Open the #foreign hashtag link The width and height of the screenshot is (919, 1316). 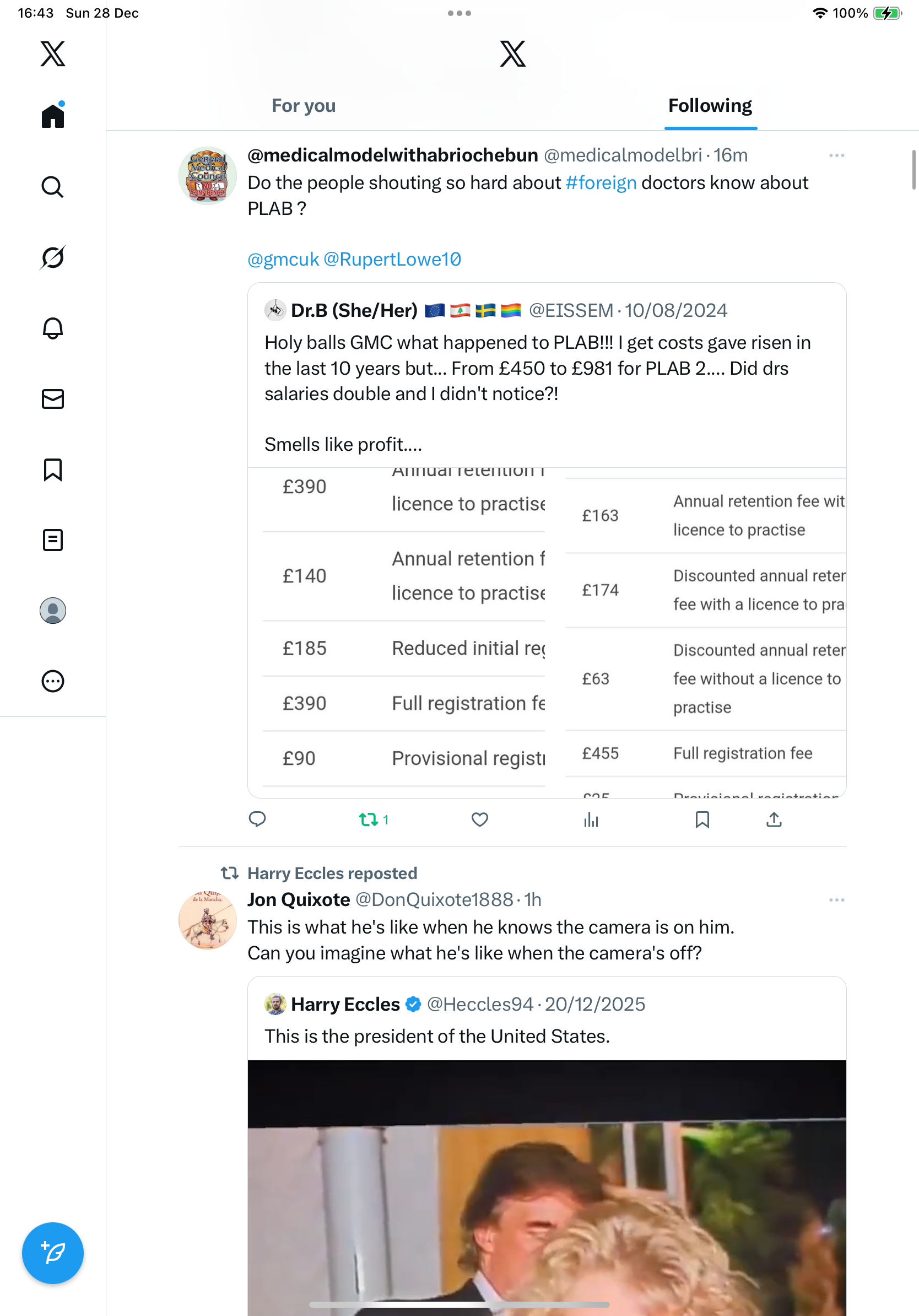(x=601, y=183)
